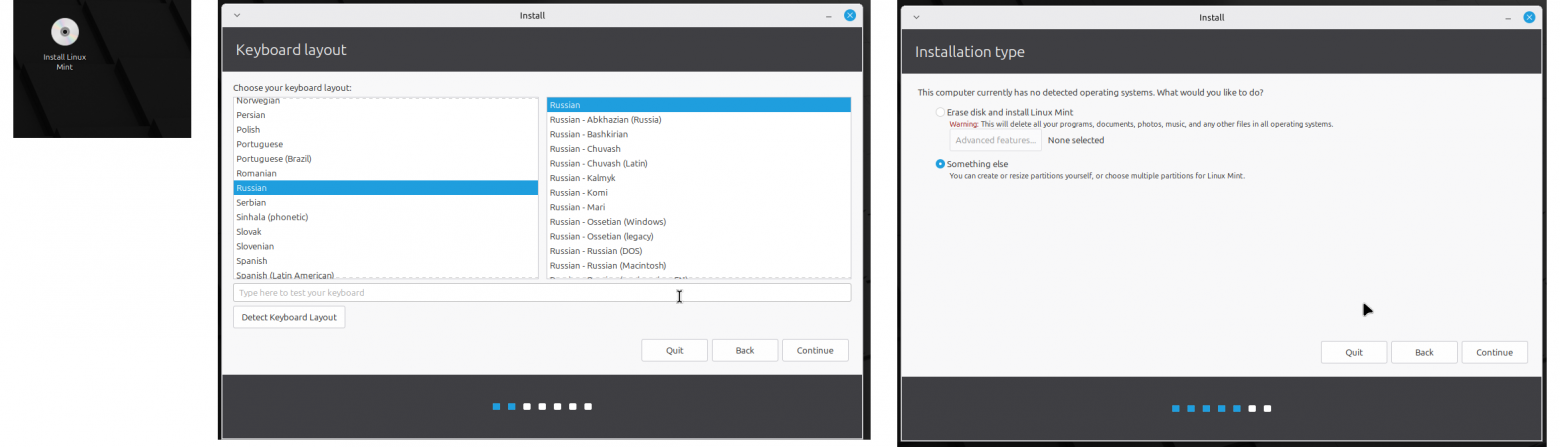Choose Slovenian in the keyboard layout list
The image size is (1560, 447).
click(x=386, y=246)
